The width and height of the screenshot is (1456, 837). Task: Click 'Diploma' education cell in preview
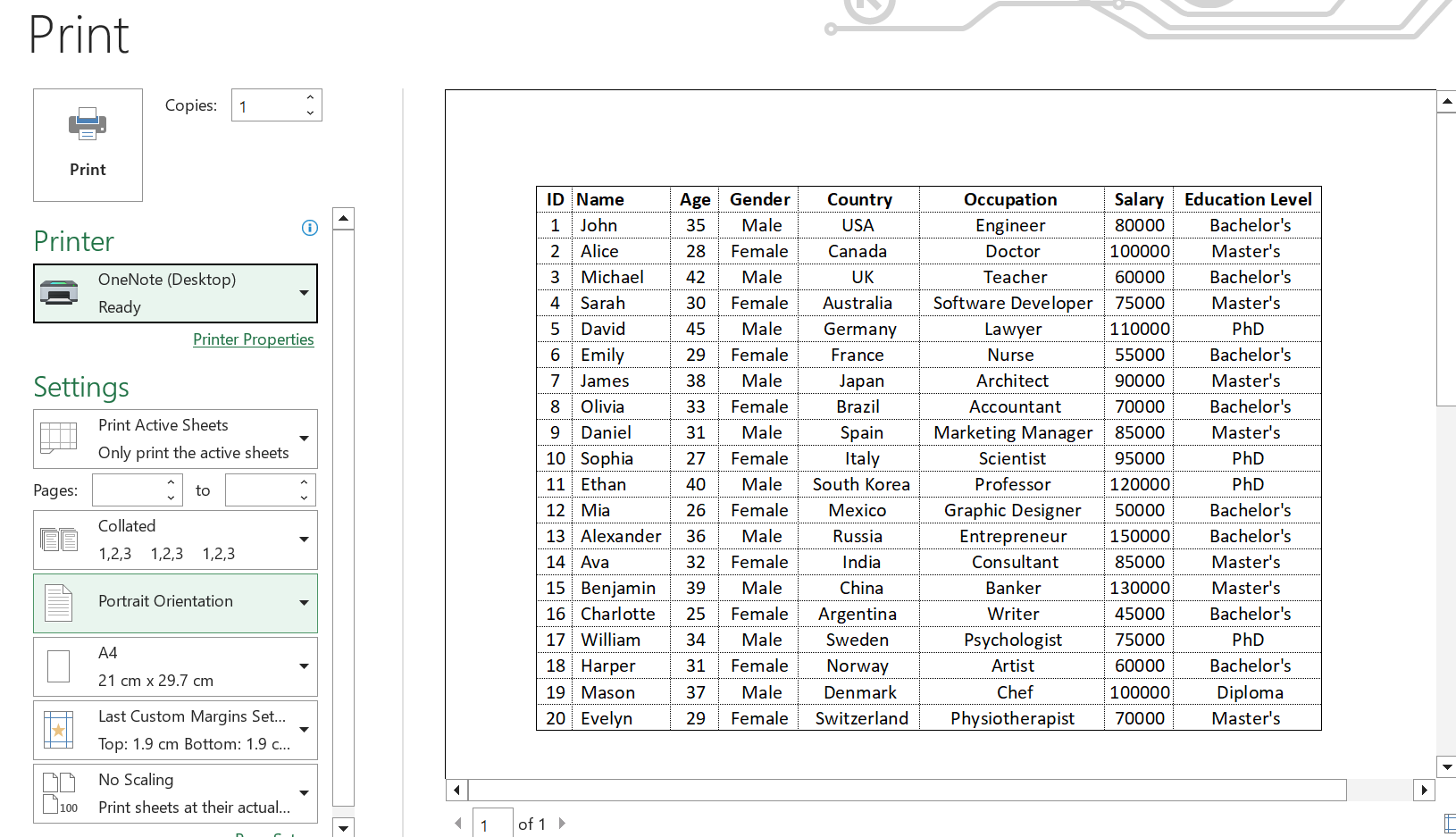pyautogui.click(x=1250, y=692)
